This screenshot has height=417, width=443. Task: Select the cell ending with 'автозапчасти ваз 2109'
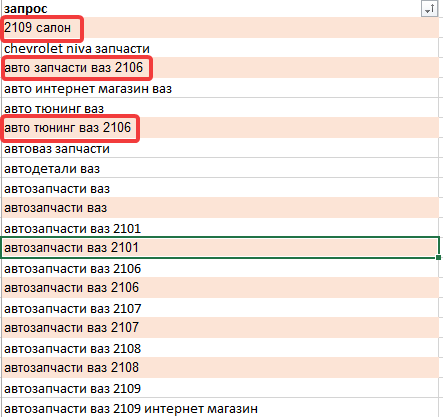(220, 388)
